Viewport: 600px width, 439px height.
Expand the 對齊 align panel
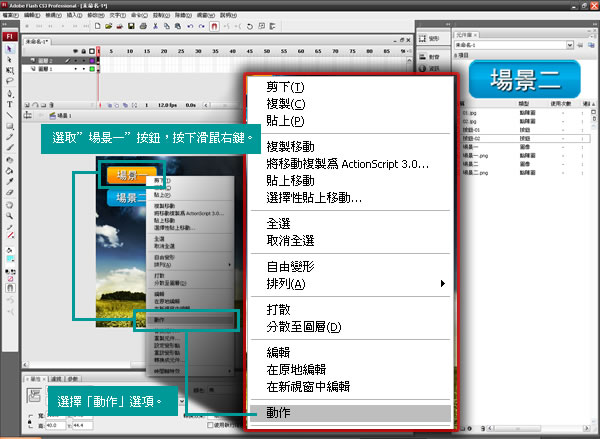click(429, 57)
